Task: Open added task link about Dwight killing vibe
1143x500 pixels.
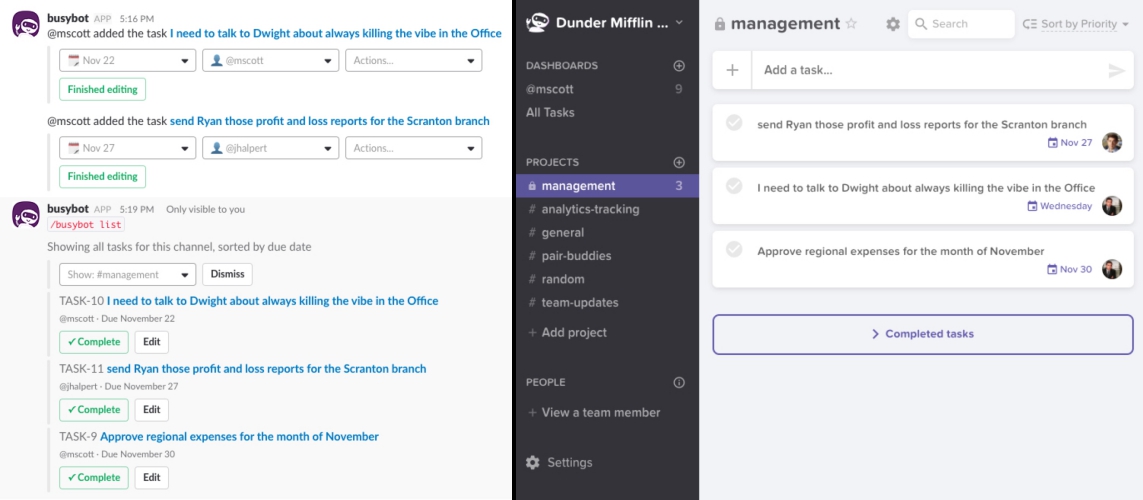Action: [336, 33]
